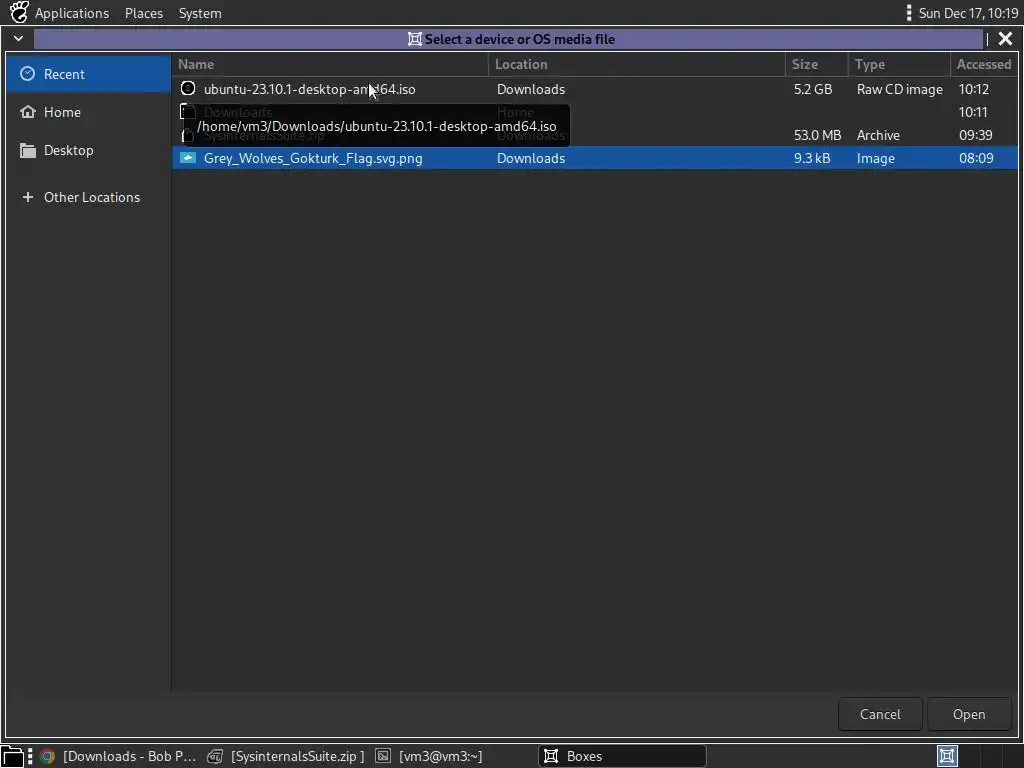Viewport: 1024px width, 768px height.
Task: Click the plus icon beside Other Locations
Action: (x=27, y=197)
